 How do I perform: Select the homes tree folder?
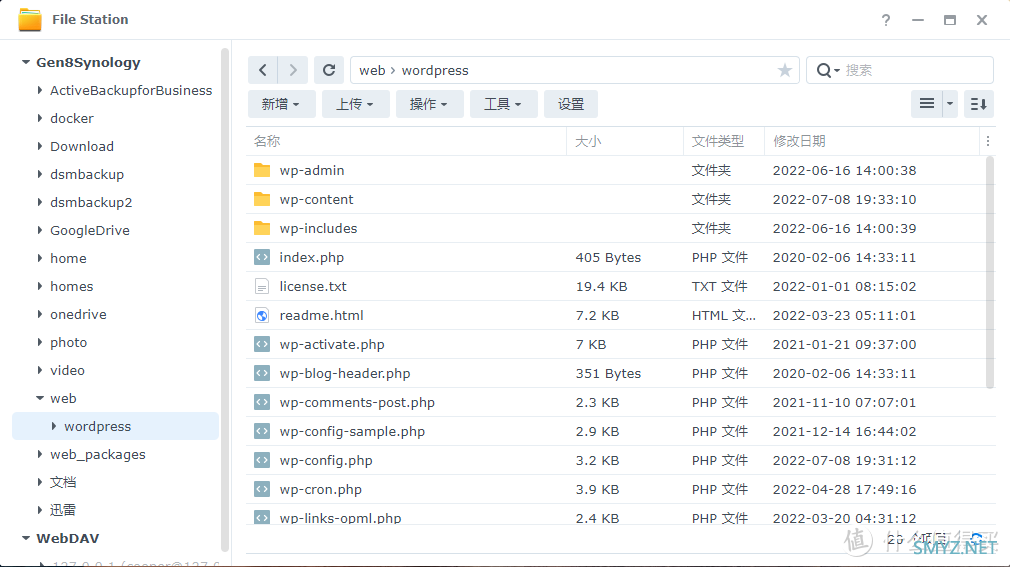(71, 286)
